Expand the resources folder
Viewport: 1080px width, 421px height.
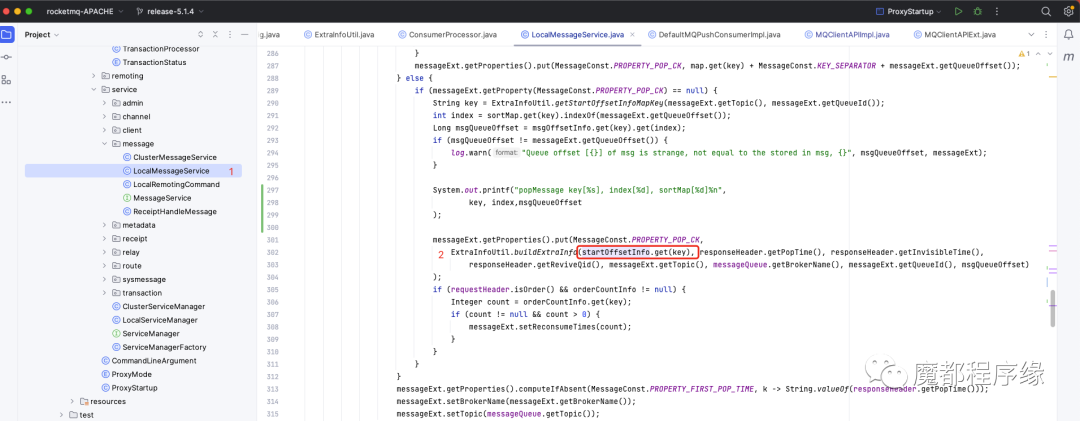(x=72, y=401)
